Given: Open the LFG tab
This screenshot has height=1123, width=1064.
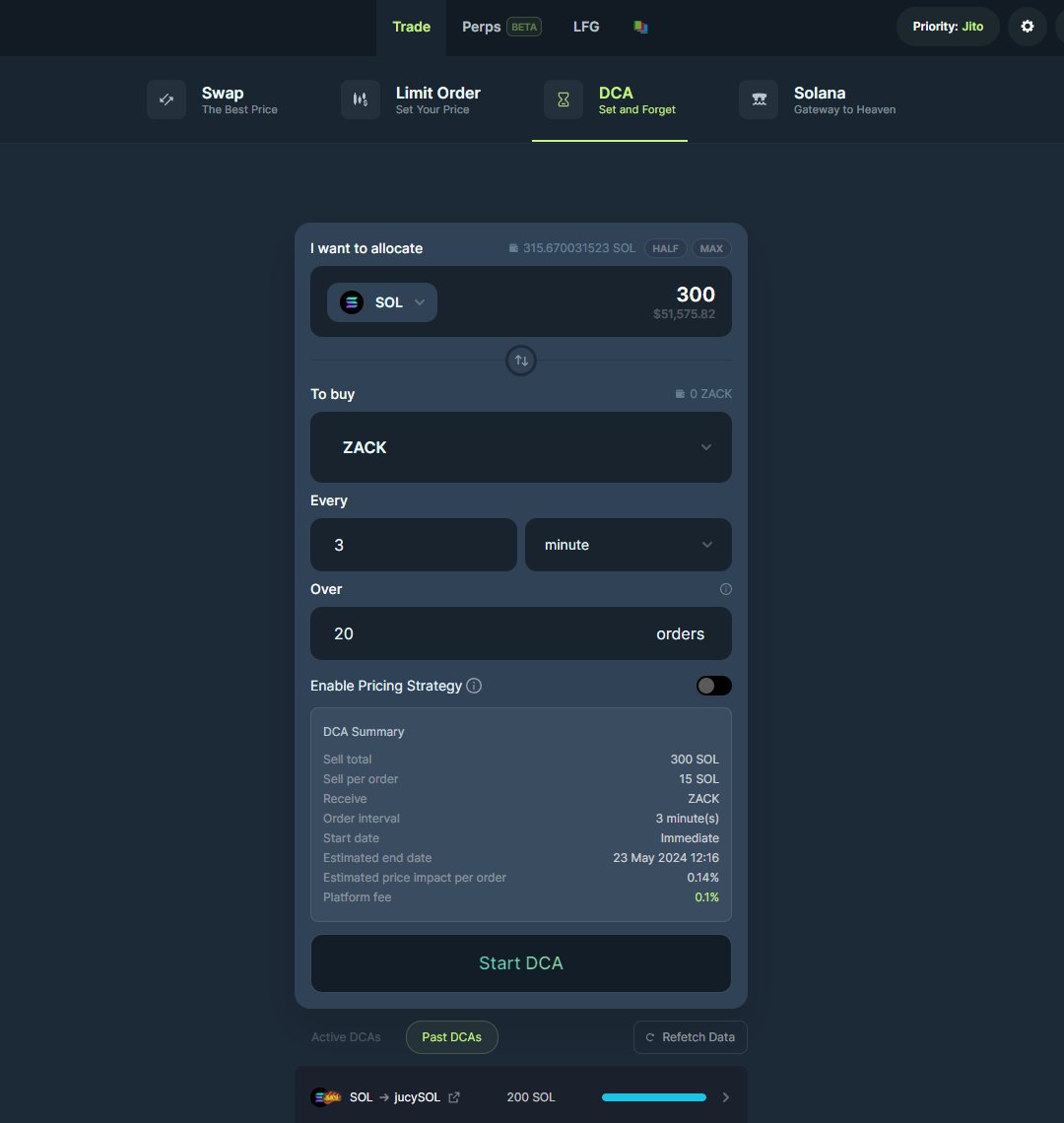Looking at the screenshot, I should [586, 28].
